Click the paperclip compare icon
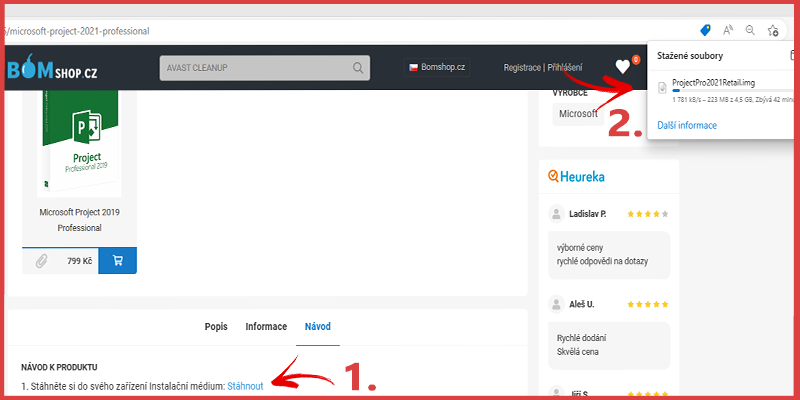800x400 pixels. tap(41, 261)
